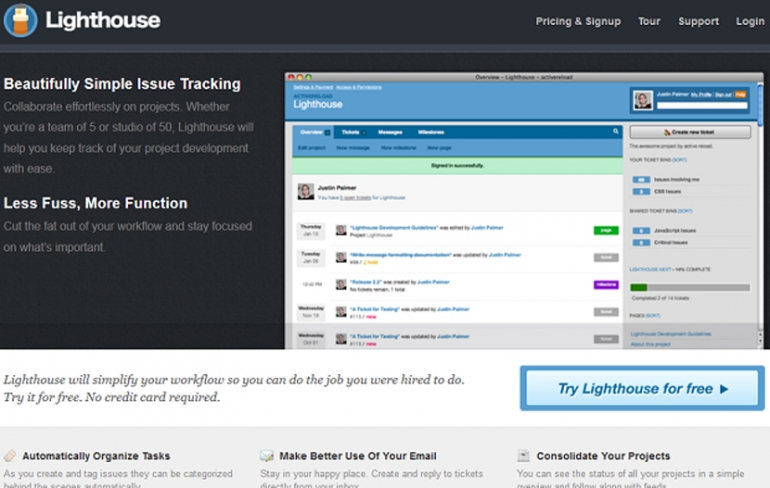Select the Overview tab label
The width and height of the screenshot is (770, 488).
point(311,132)
